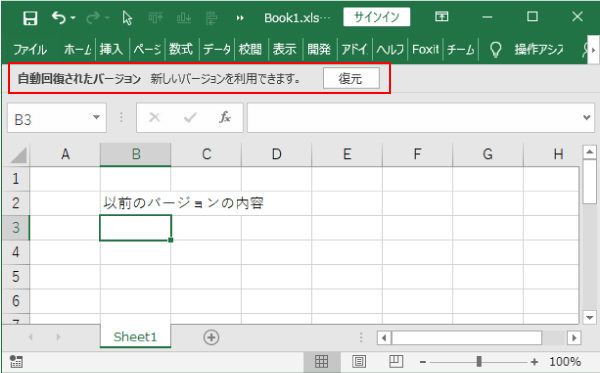Click horizontal scrollbar left arrow
The height and width of the screenshot is (373, 600).
(384, 338)
